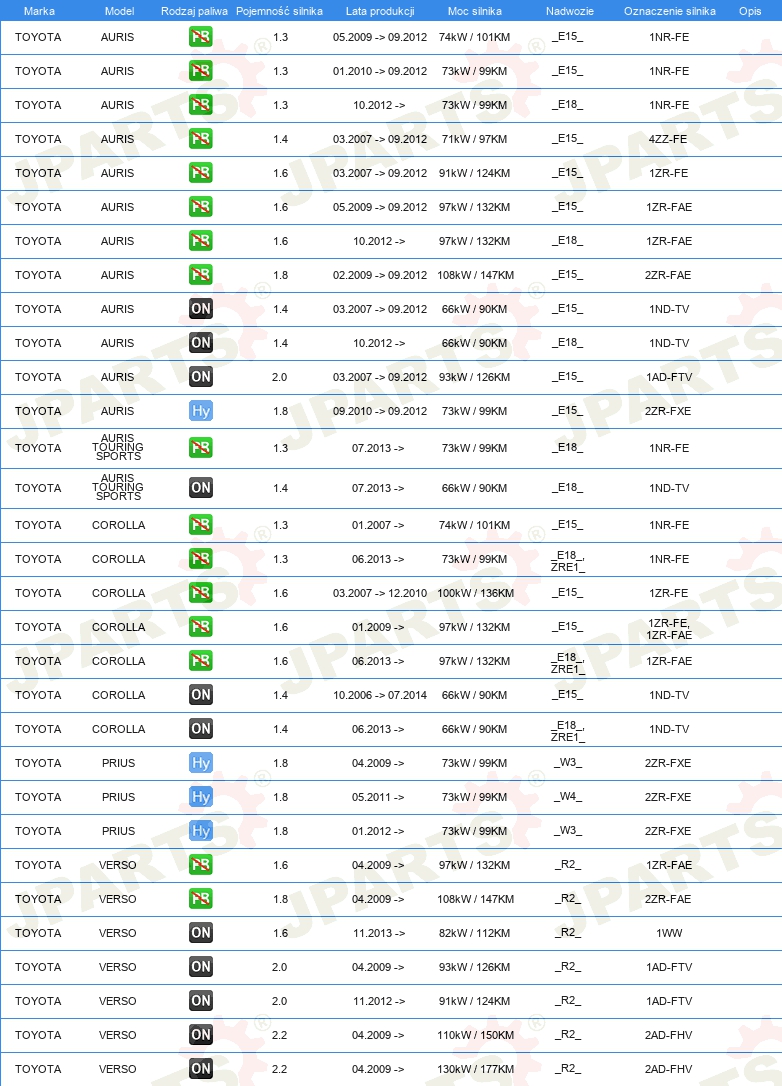Screen dimensions: 782x1086
Task: Click the hybrid Hy icon in the AURIS 2ZR-FXE row
Action: tap(200, 411)
